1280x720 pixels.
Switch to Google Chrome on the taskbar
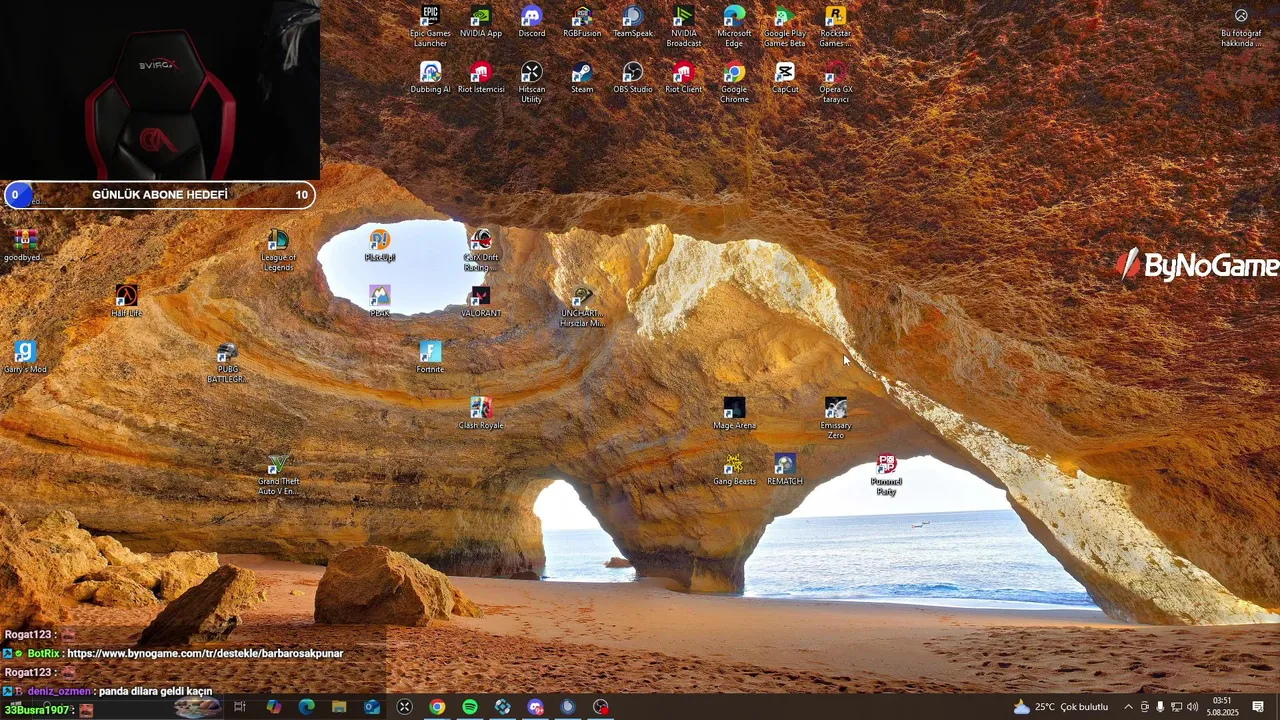click(437, 707)
